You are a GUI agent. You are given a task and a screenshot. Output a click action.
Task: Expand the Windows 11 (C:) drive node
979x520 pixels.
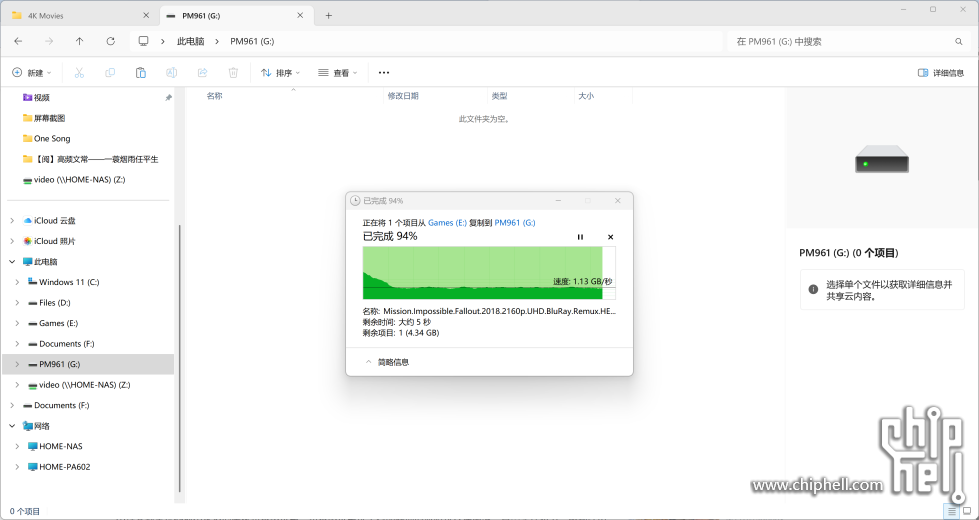pos(17,282)
